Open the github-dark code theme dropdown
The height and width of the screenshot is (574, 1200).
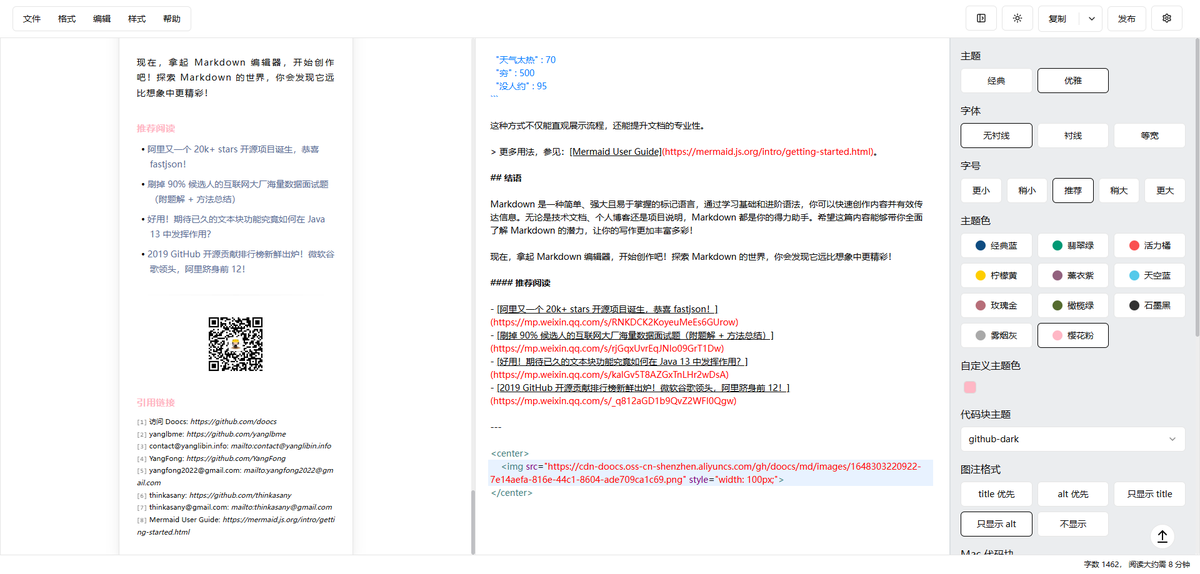click(1073, 439)
